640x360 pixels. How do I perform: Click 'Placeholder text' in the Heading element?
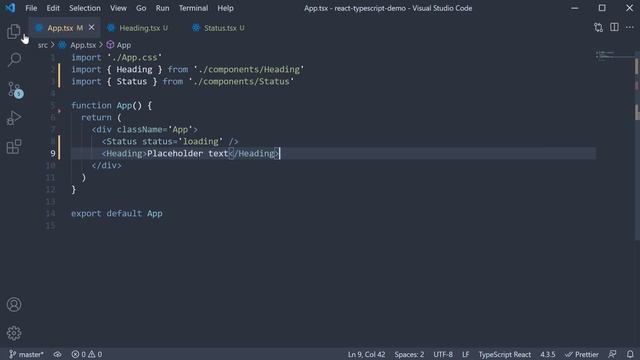(x=187, y=153)
